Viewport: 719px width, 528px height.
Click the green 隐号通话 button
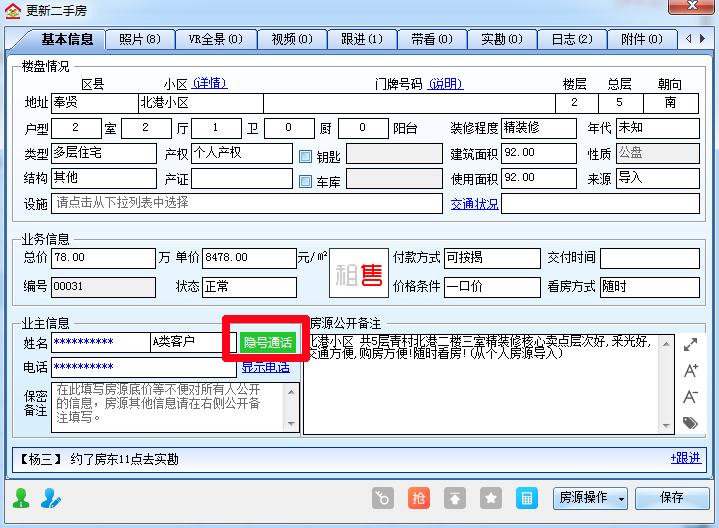[x=268, y=342]
